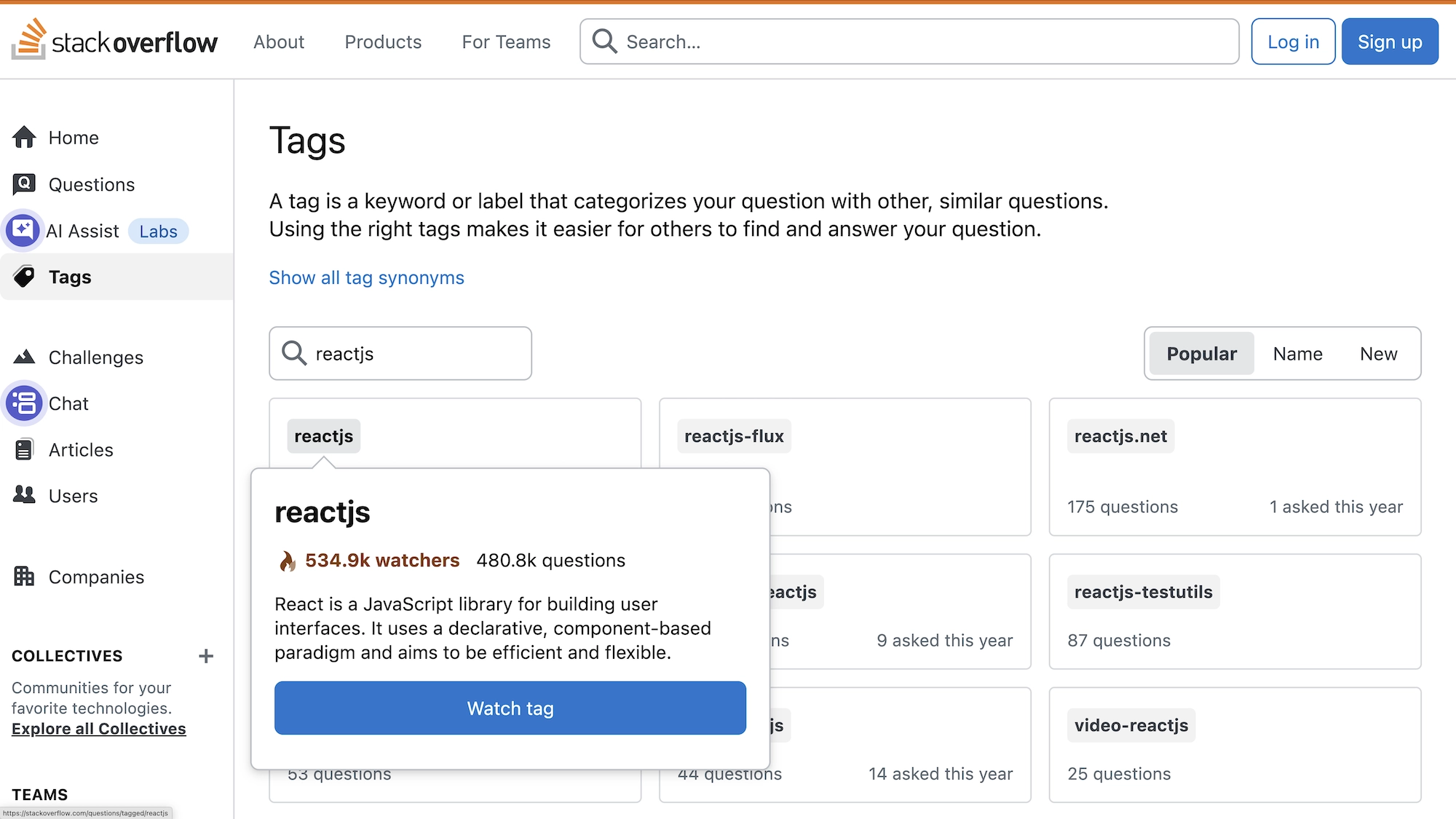Open Home via the house icon
1456x819 pixels.
24,138
